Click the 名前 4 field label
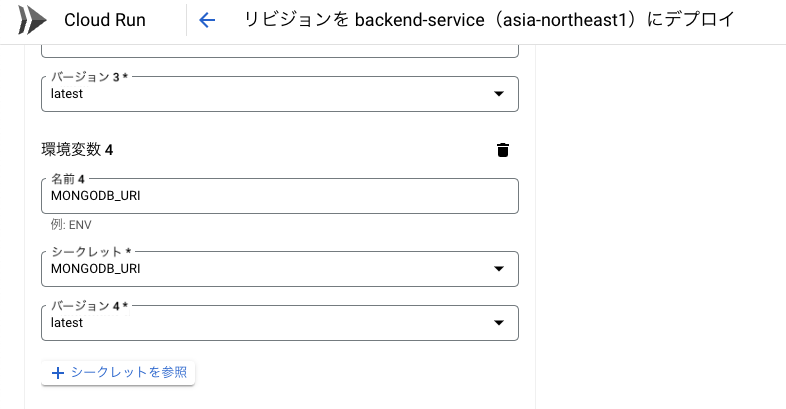This screenshot has height=409, width=786. 68,179
